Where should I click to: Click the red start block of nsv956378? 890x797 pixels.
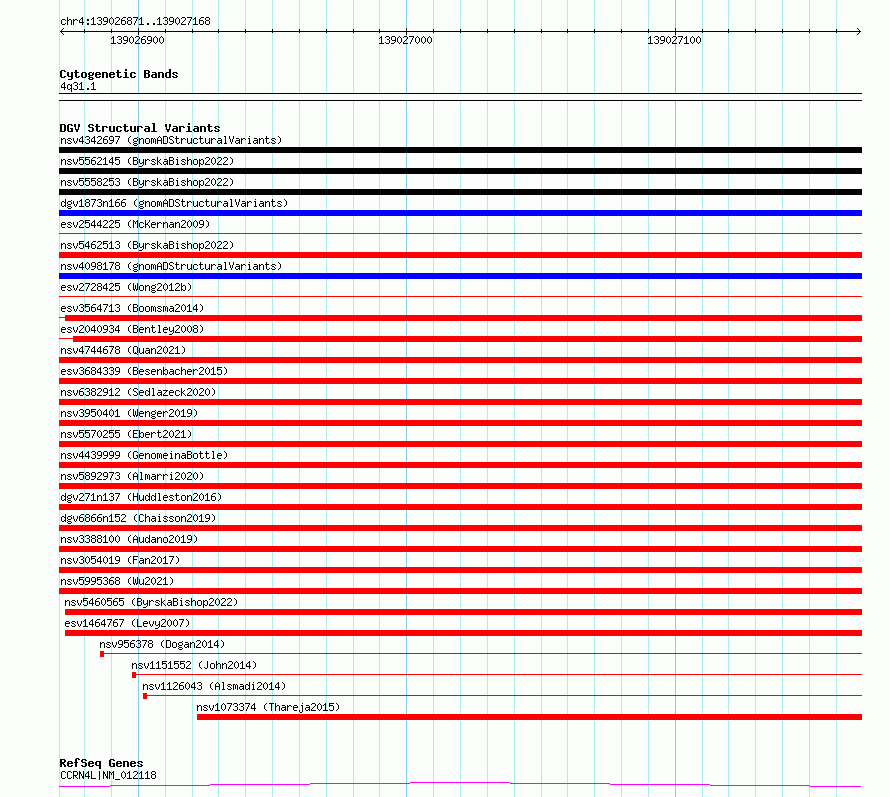[102, 654]
